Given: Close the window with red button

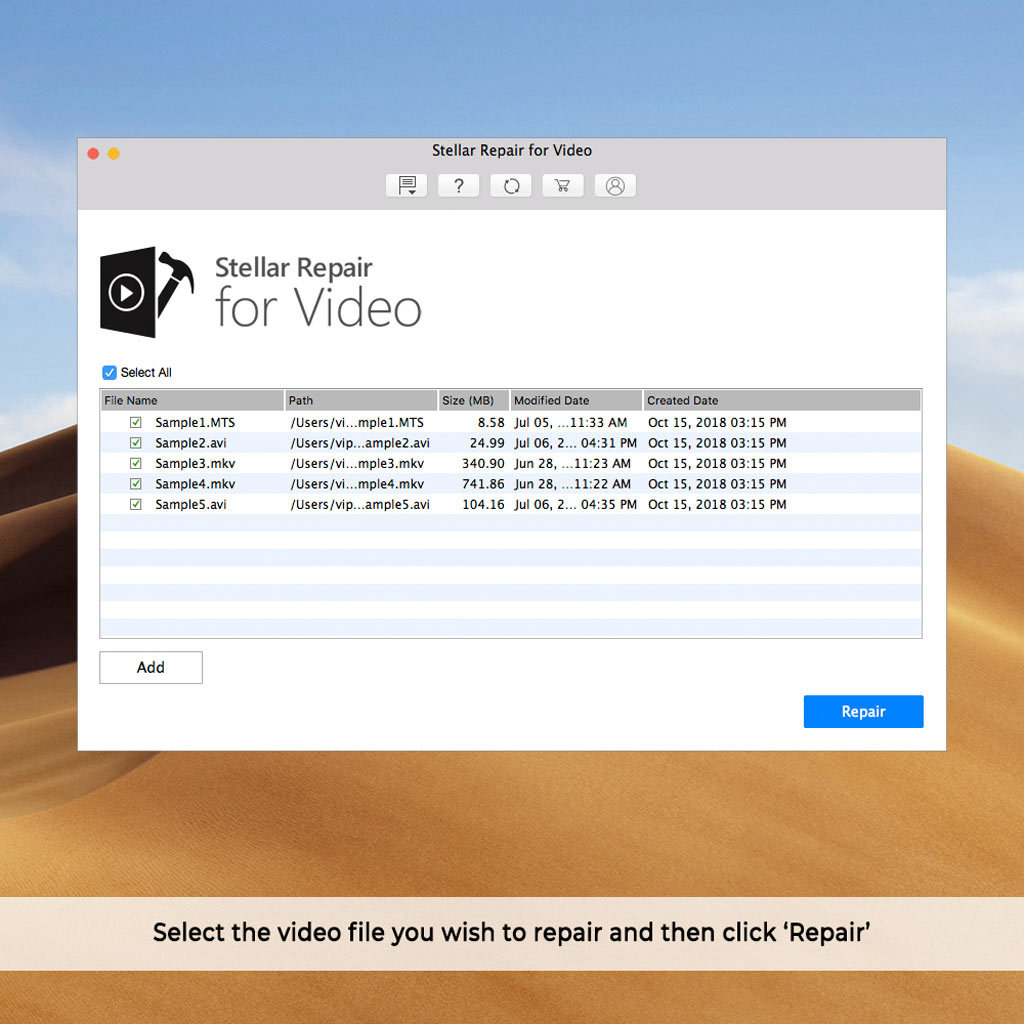Looking at the screenshot, I should coord(93,153).
